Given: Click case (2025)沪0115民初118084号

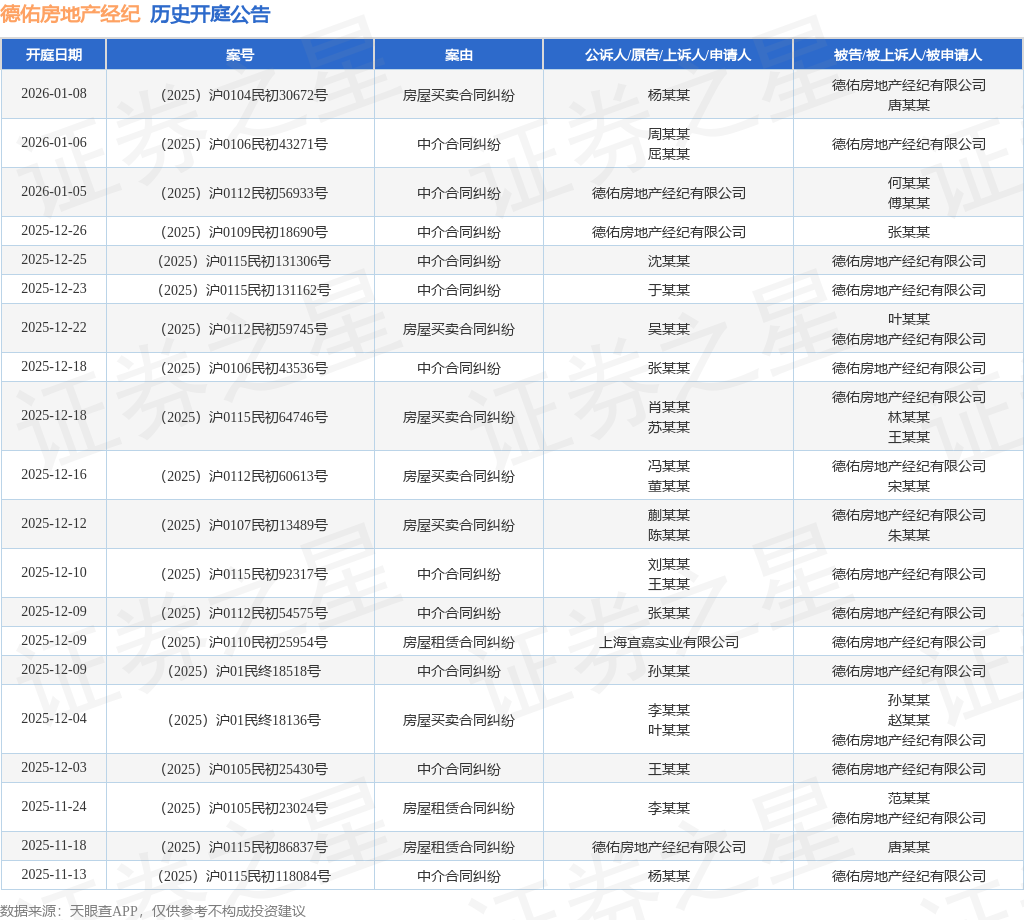Looking at the screenshot, I should (x=240, y=876).
